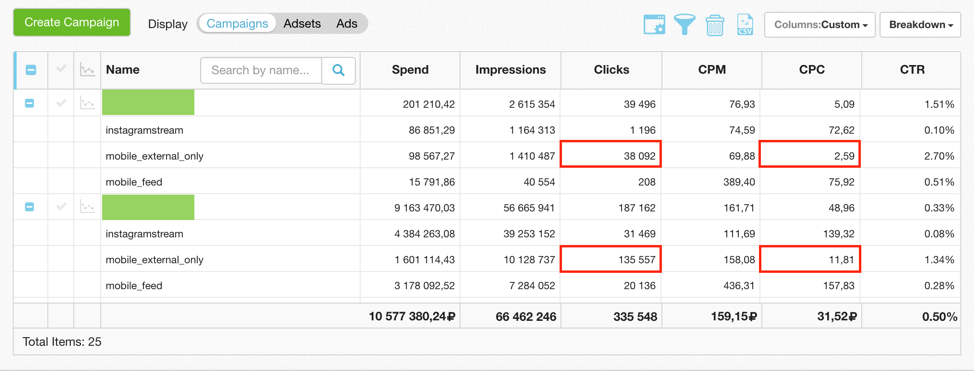Click the chart icon in header row
974x371 pixels.
tap(88, 70)
